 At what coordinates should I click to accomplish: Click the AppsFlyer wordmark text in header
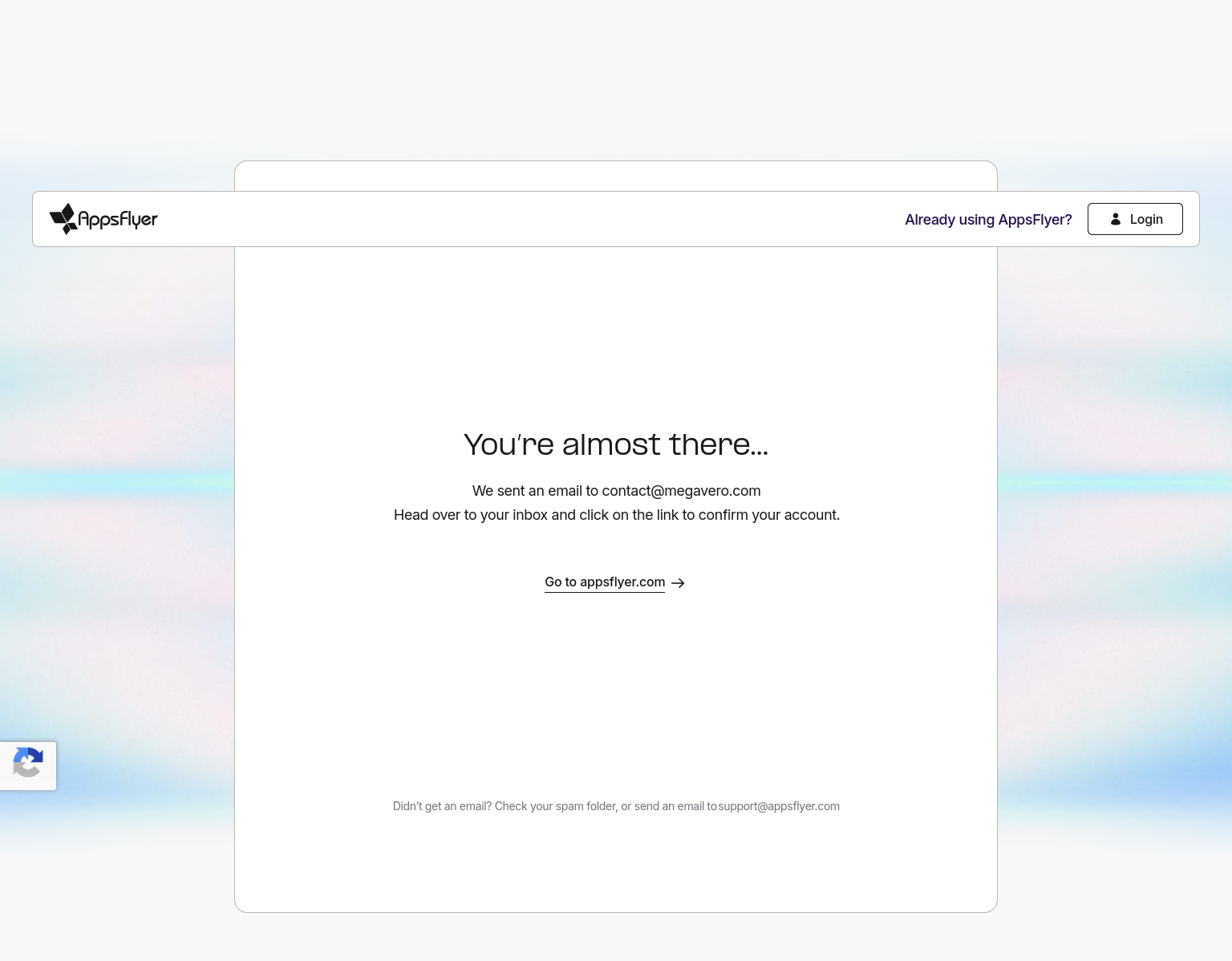coord(118,219)
